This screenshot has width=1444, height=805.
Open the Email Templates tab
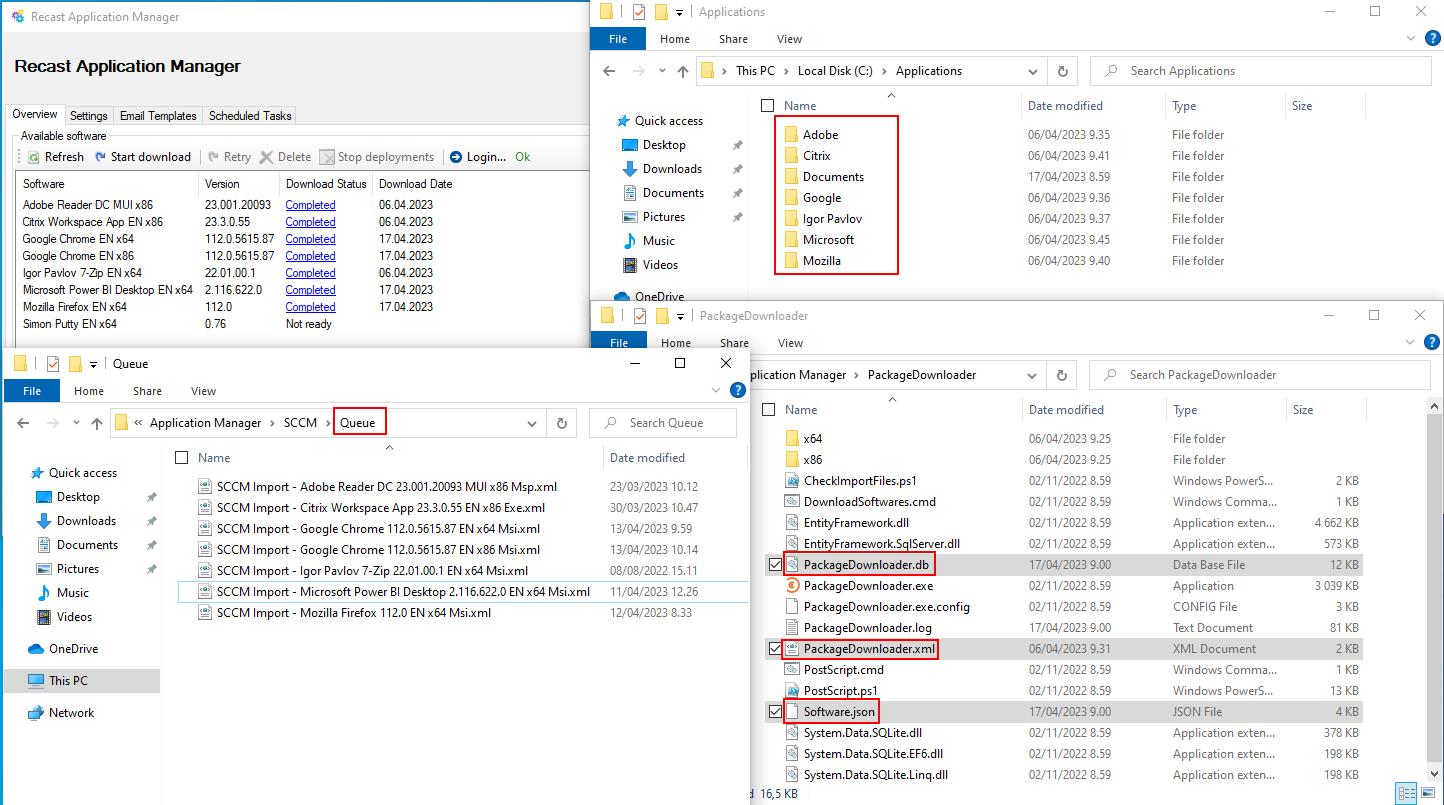pyautogui.click(x=158, y=116)
